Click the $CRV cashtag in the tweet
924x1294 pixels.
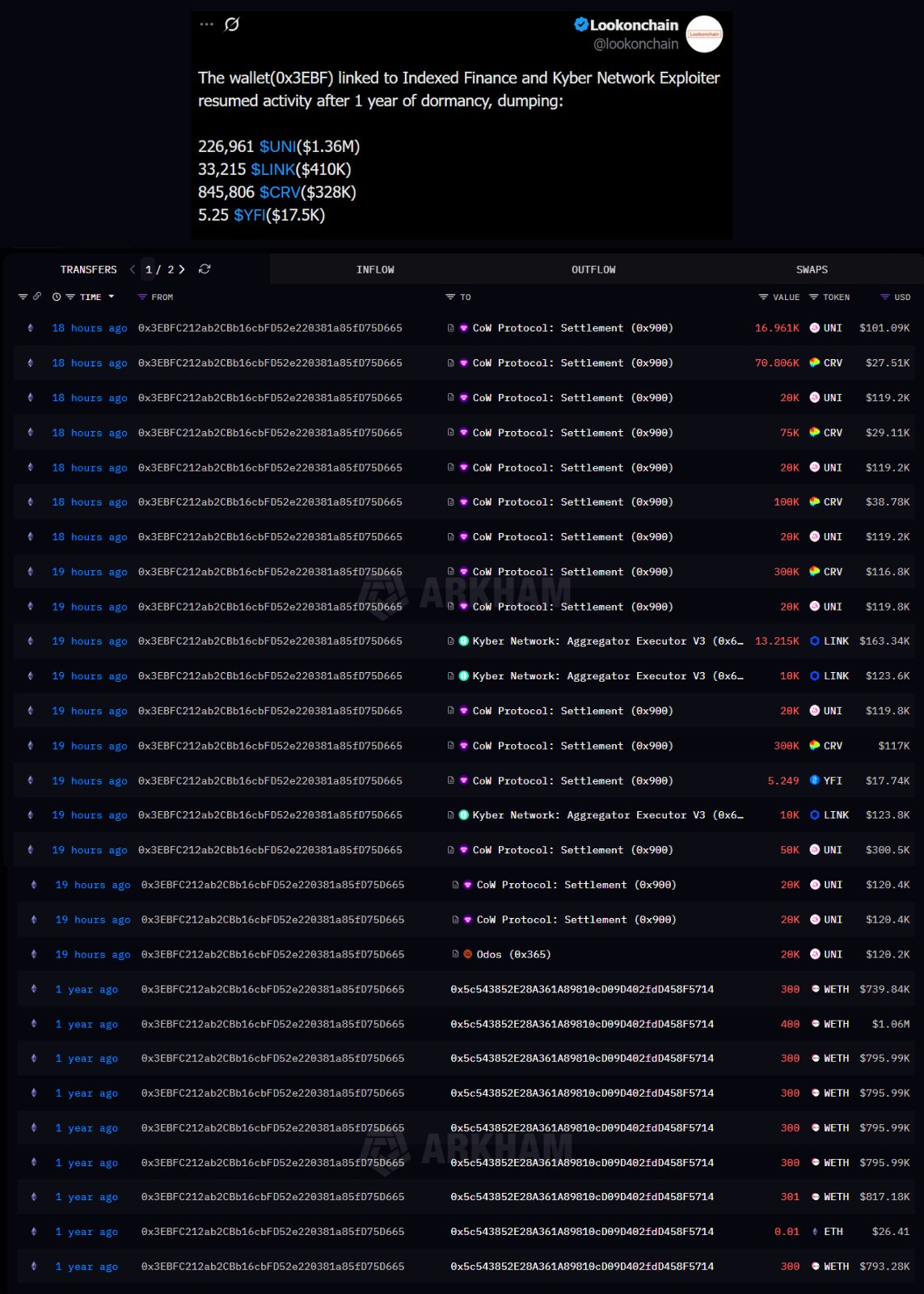click(x=280, y=192)
